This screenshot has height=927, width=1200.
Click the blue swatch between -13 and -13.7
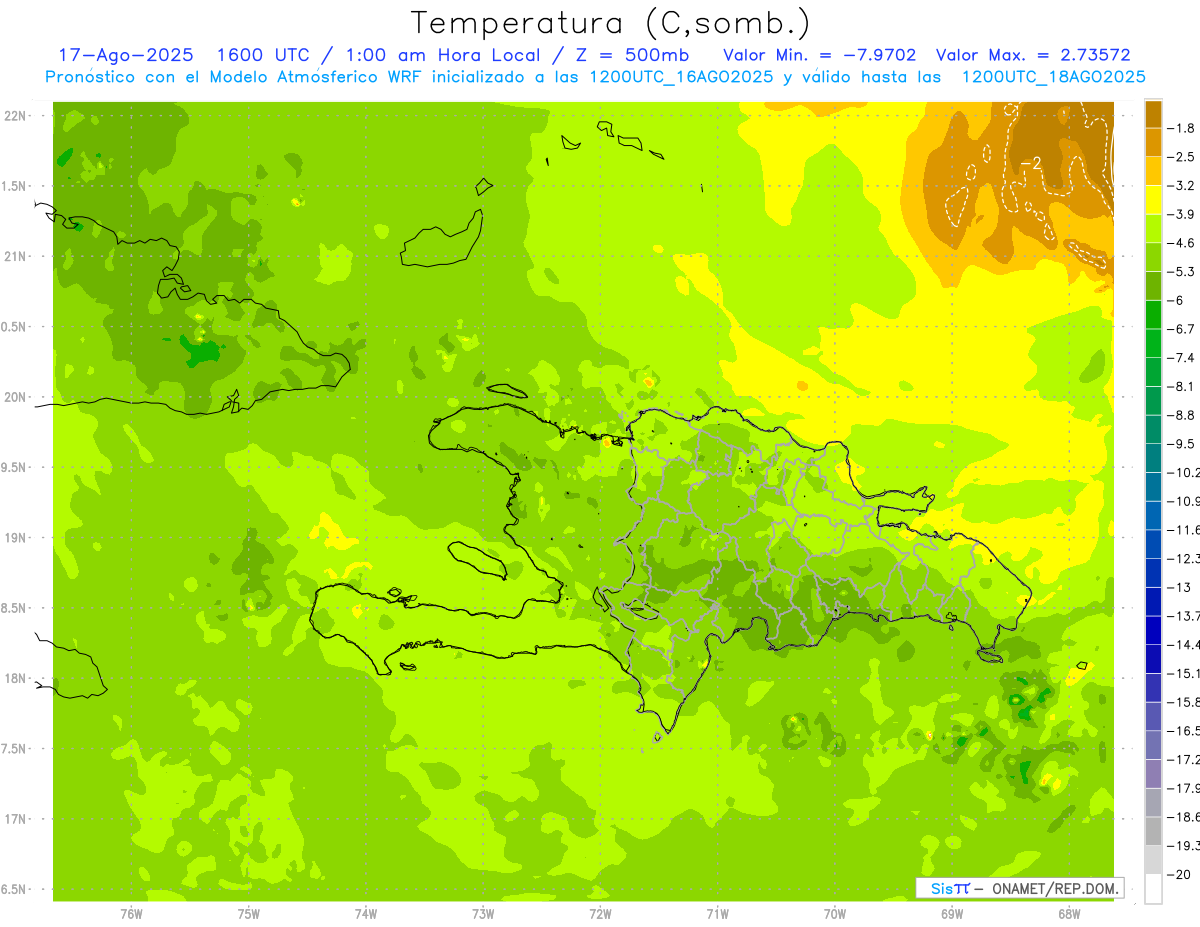[x=1153, y=601]
